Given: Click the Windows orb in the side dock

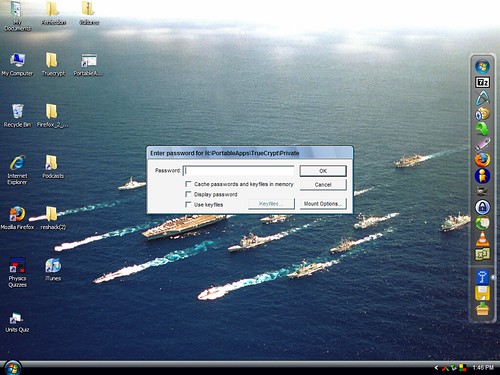Looking at the screenshot, I should 482,66.
